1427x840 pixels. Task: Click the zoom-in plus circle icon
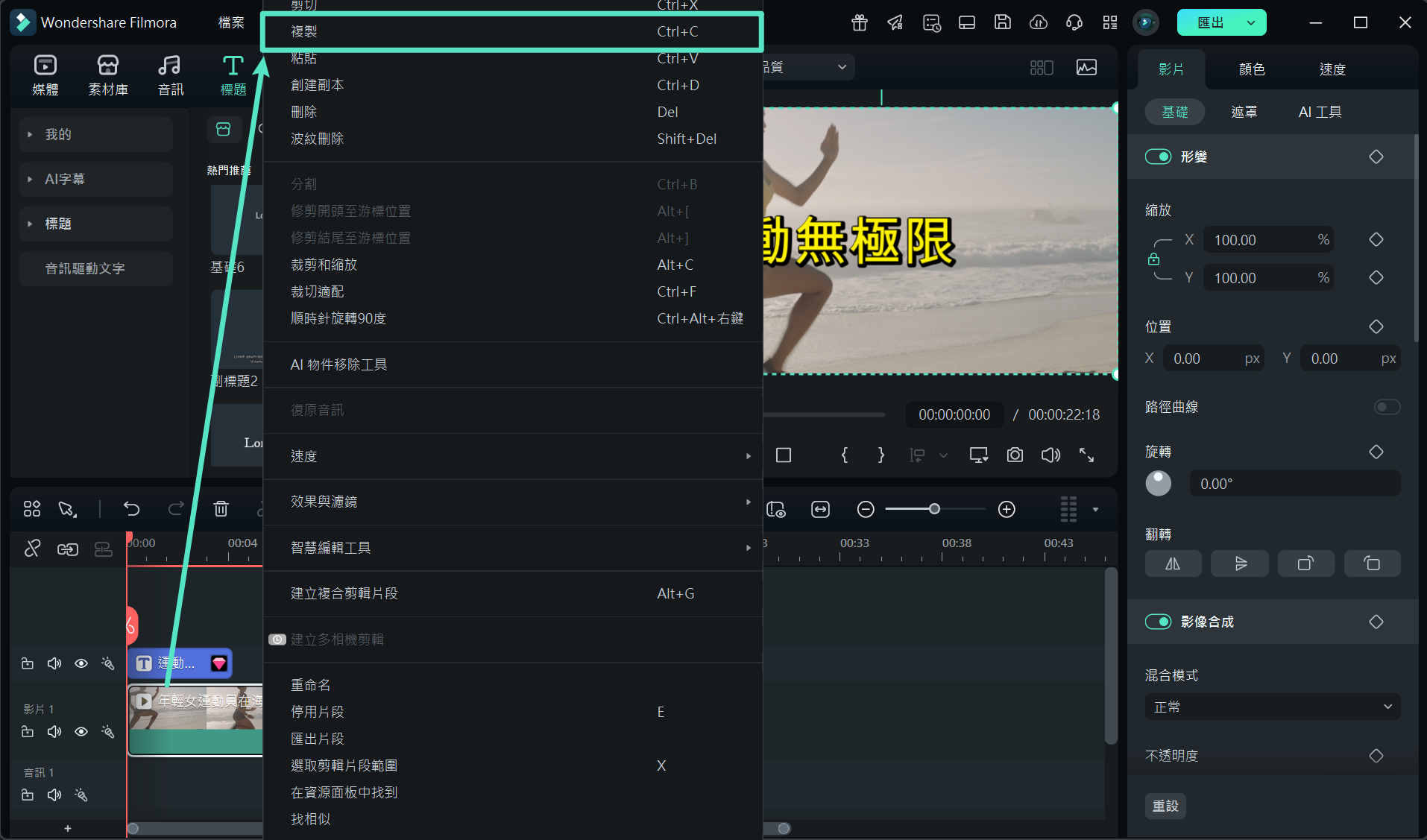tap(1007, 509)
